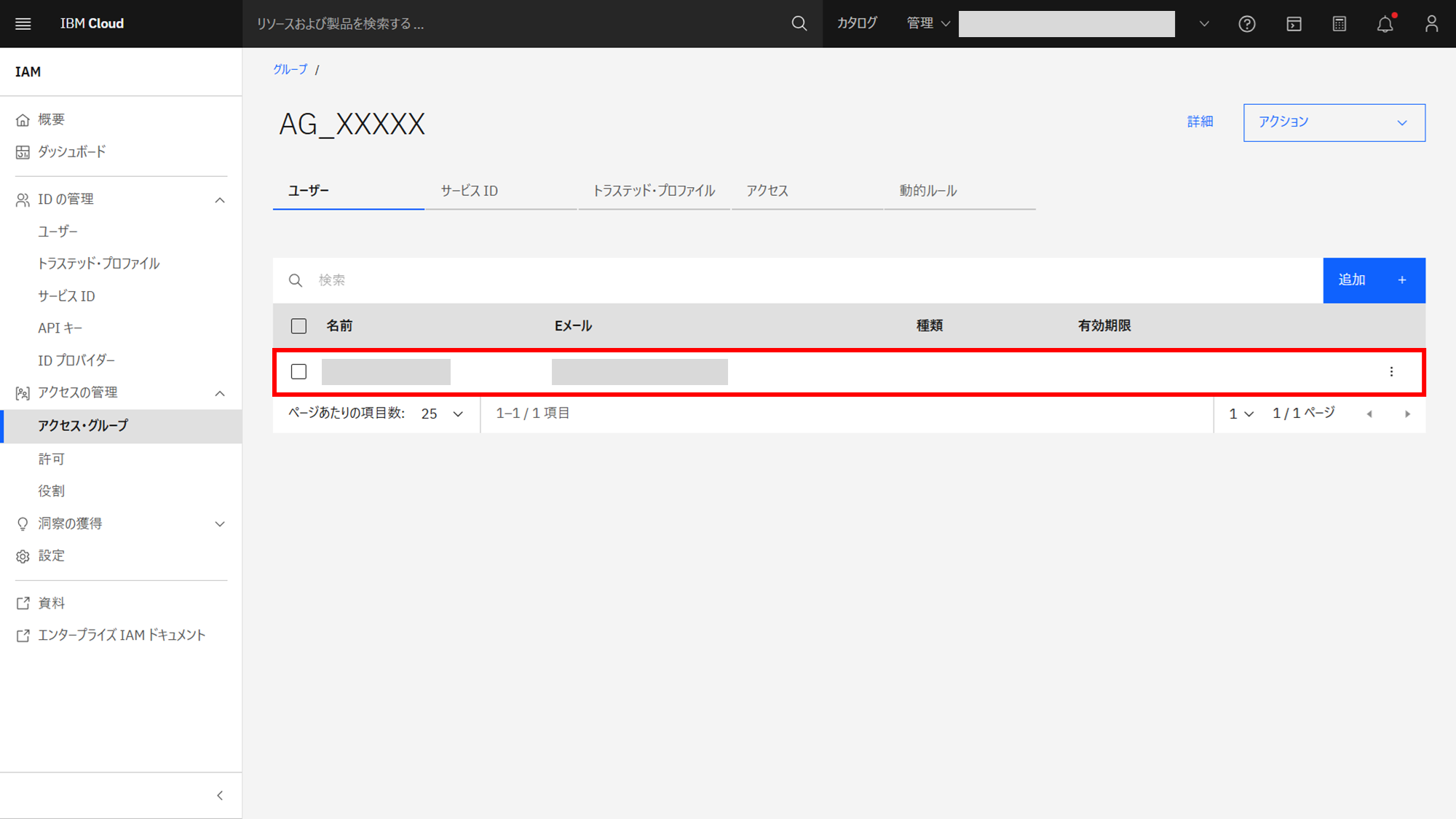Viewport: 1456px width, 819px height.
Task: Launch the IBM Cloud Shell icon
Action: pyautogui.click(x=1294, y=24)
